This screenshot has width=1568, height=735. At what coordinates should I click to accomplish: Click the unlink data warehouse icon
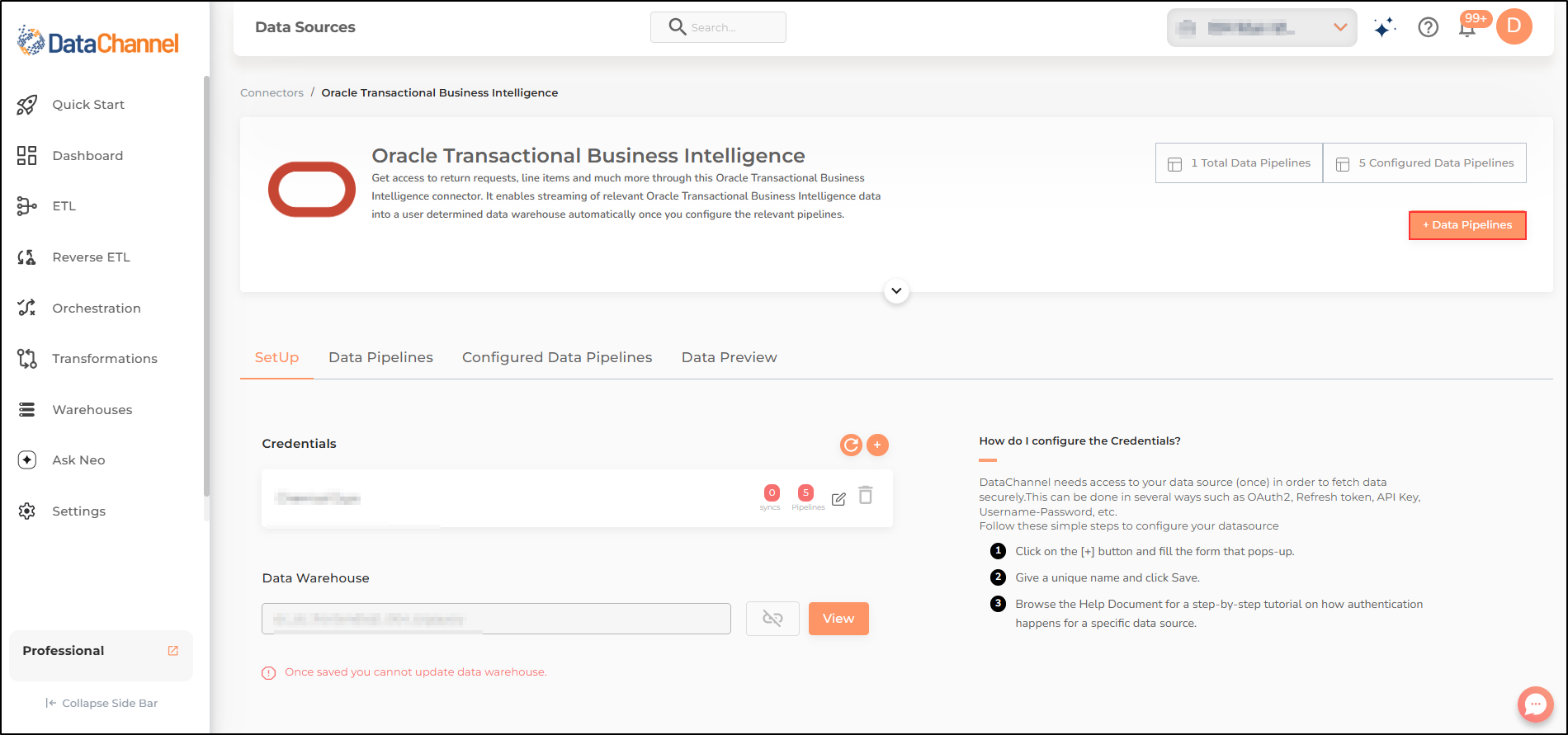(x=772, y=619)
